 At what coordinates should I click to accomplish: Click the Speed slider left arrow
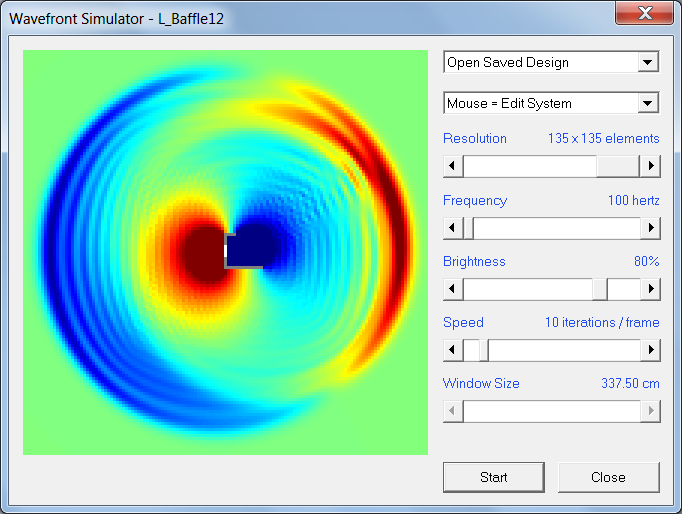click(x=453, y=350)
